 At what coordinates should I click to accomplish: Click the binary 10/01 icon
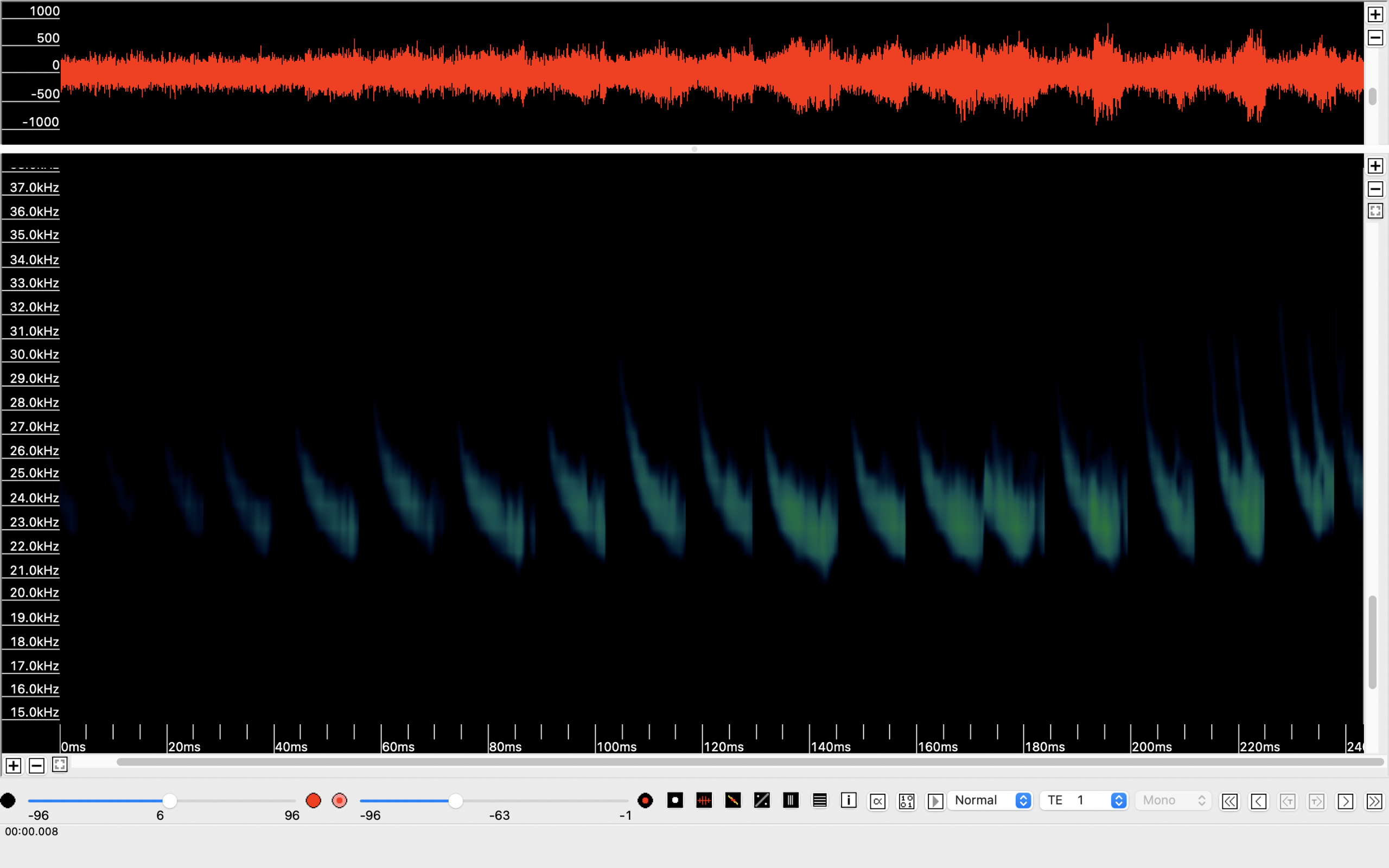[906, 801]
